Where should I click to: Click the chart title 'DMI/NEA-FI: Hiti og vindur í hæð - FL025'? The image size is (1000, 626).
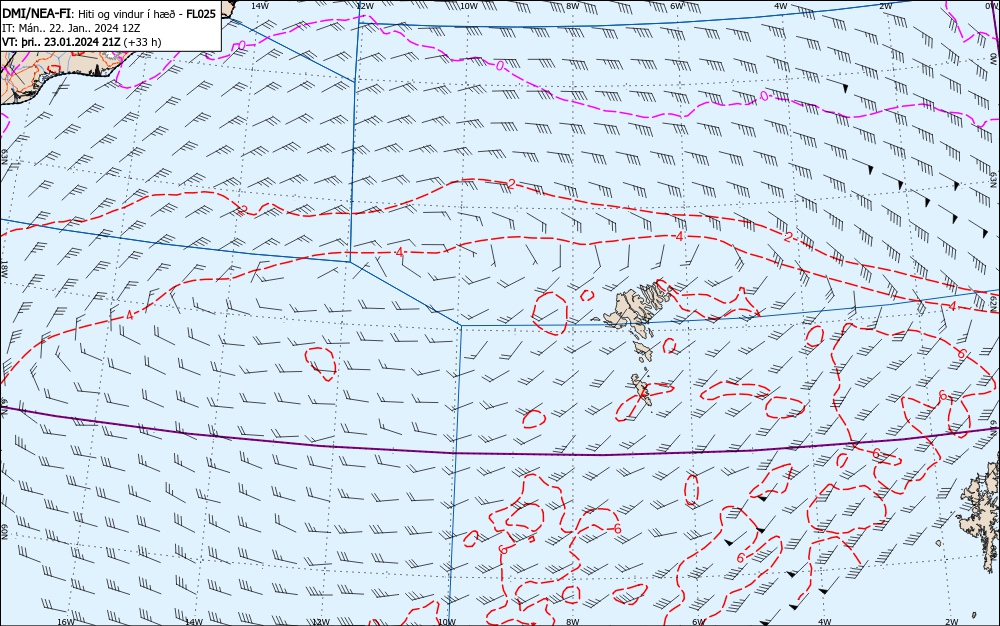[x=109, y=13]
